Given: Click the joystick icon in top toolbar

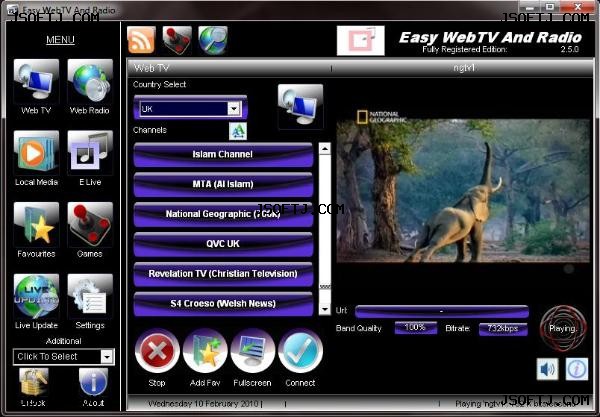Looking at the screenshot, I should coord(177,40).
